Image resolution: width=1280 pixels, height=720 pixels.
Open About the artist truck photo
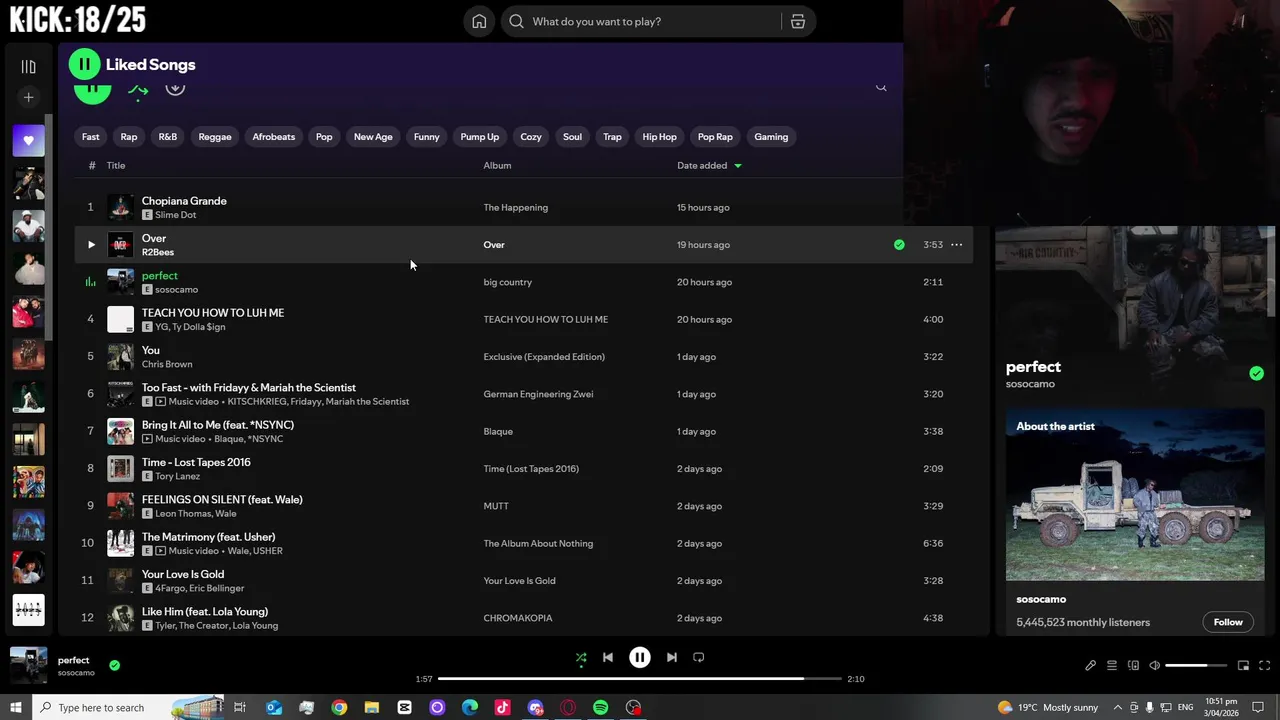(x=1134, y=494)
